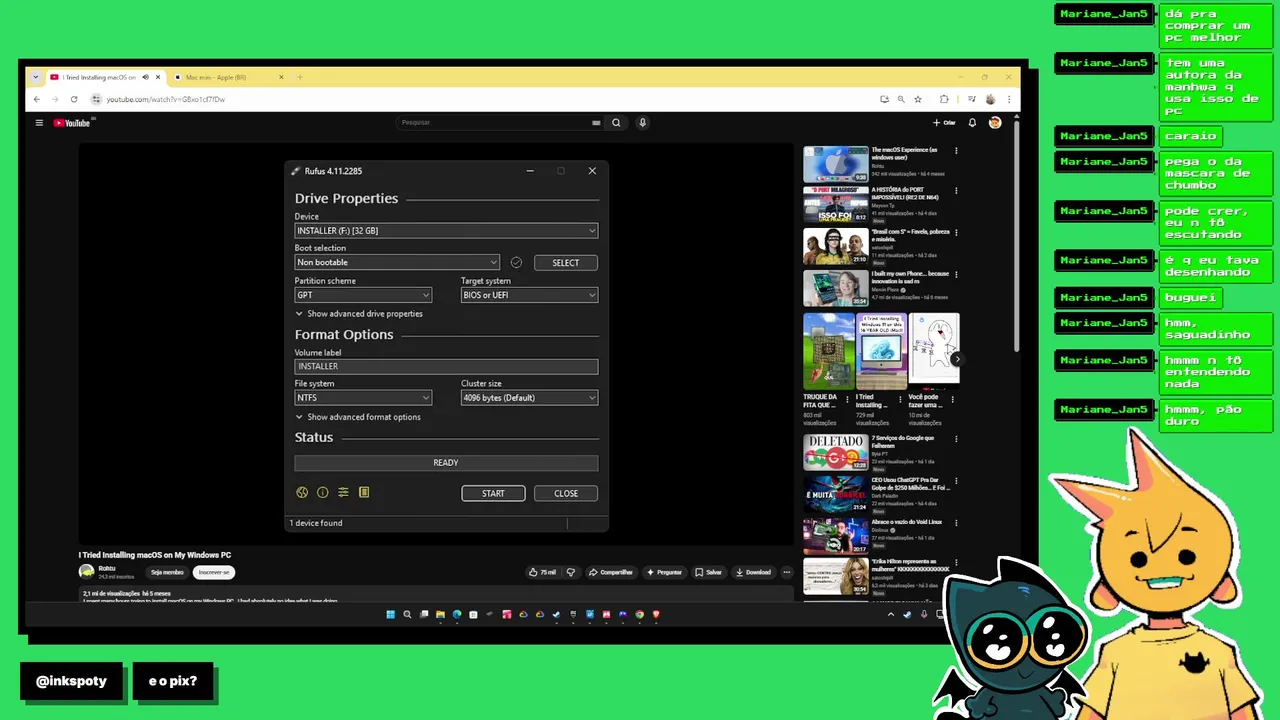Viewport: 1280px width, 720px height.
Task: Mute the YouTube tab audio icon
Action: [x=145, y=77]
